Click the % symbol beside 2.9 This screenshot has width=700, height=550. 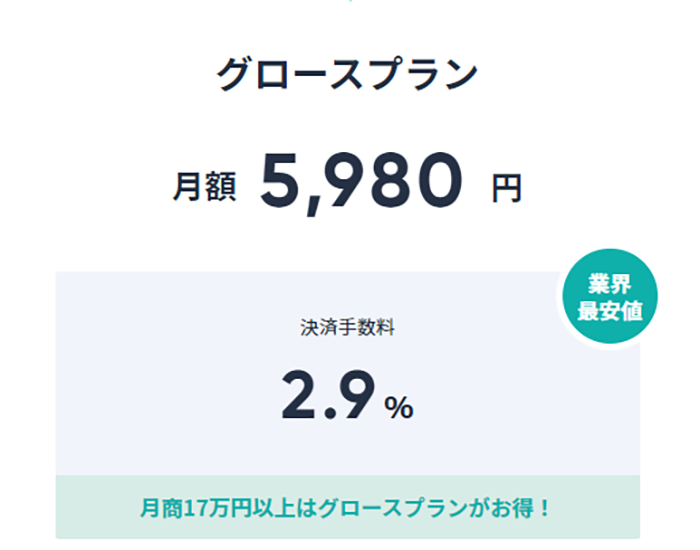coord(400,405)
